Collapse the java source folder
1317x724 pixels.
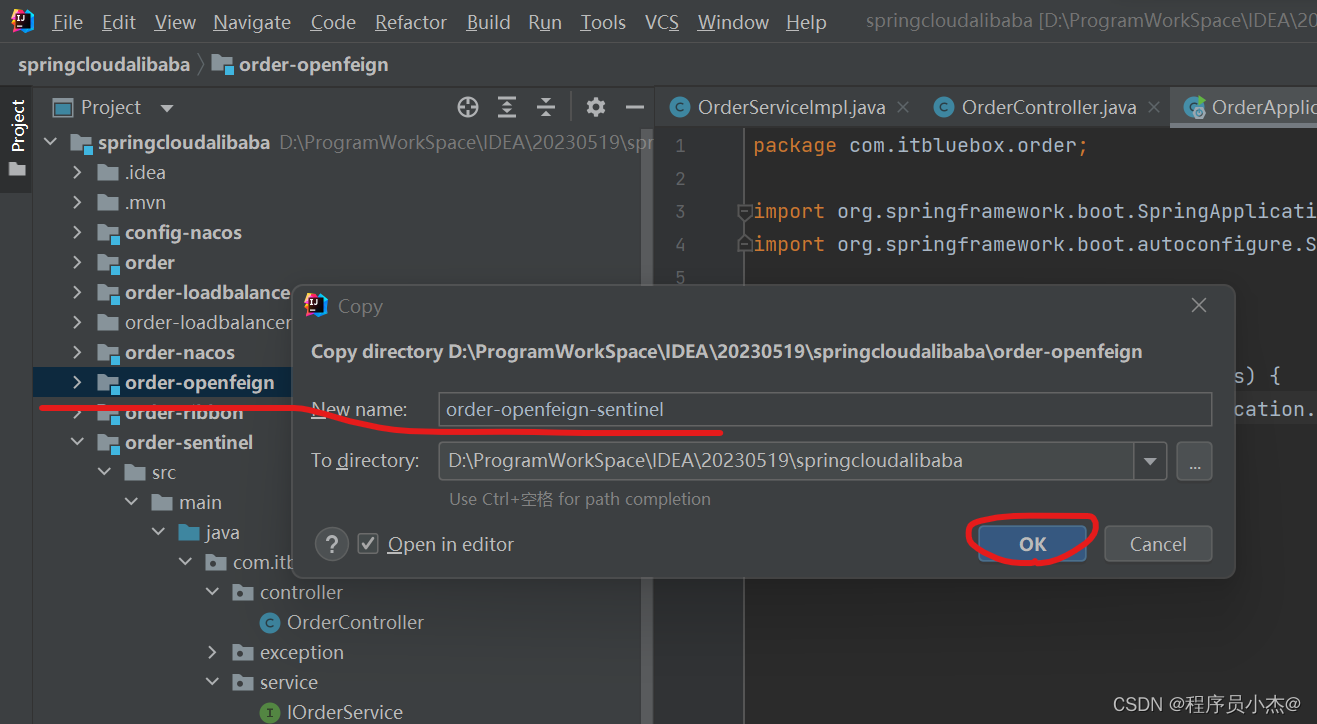(x=158, y=533)
